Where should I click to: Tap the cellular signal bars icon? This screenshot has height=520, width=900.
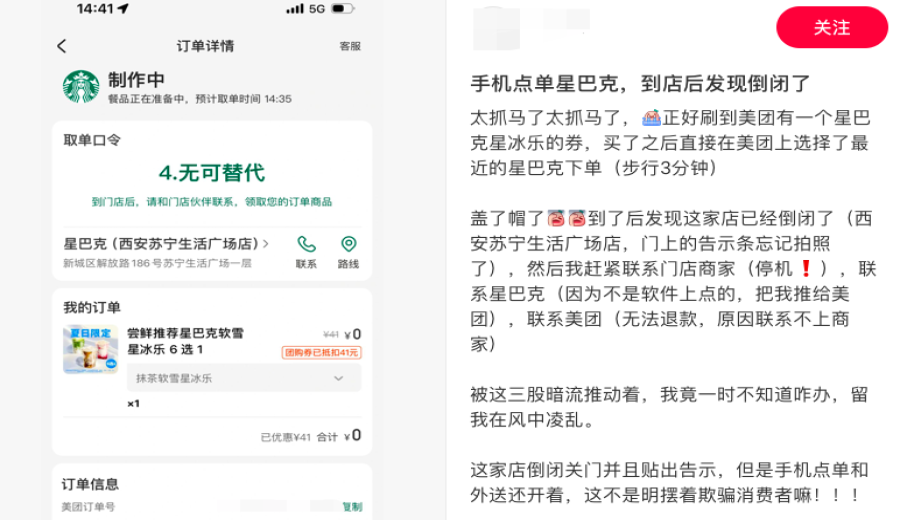295,9
